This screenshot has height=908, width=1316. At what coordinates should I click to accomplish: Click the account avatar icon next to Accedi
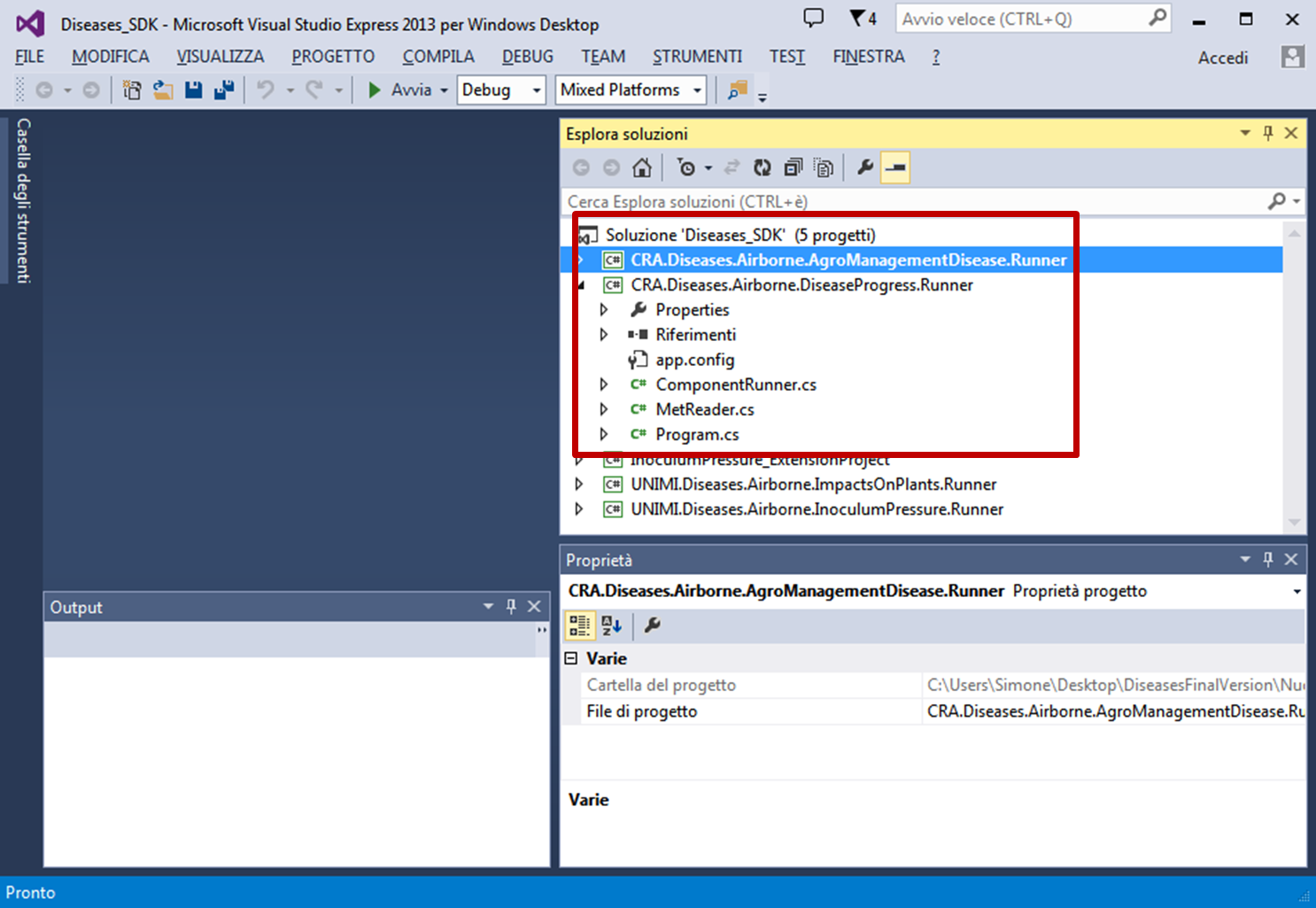pos(1293,57)
